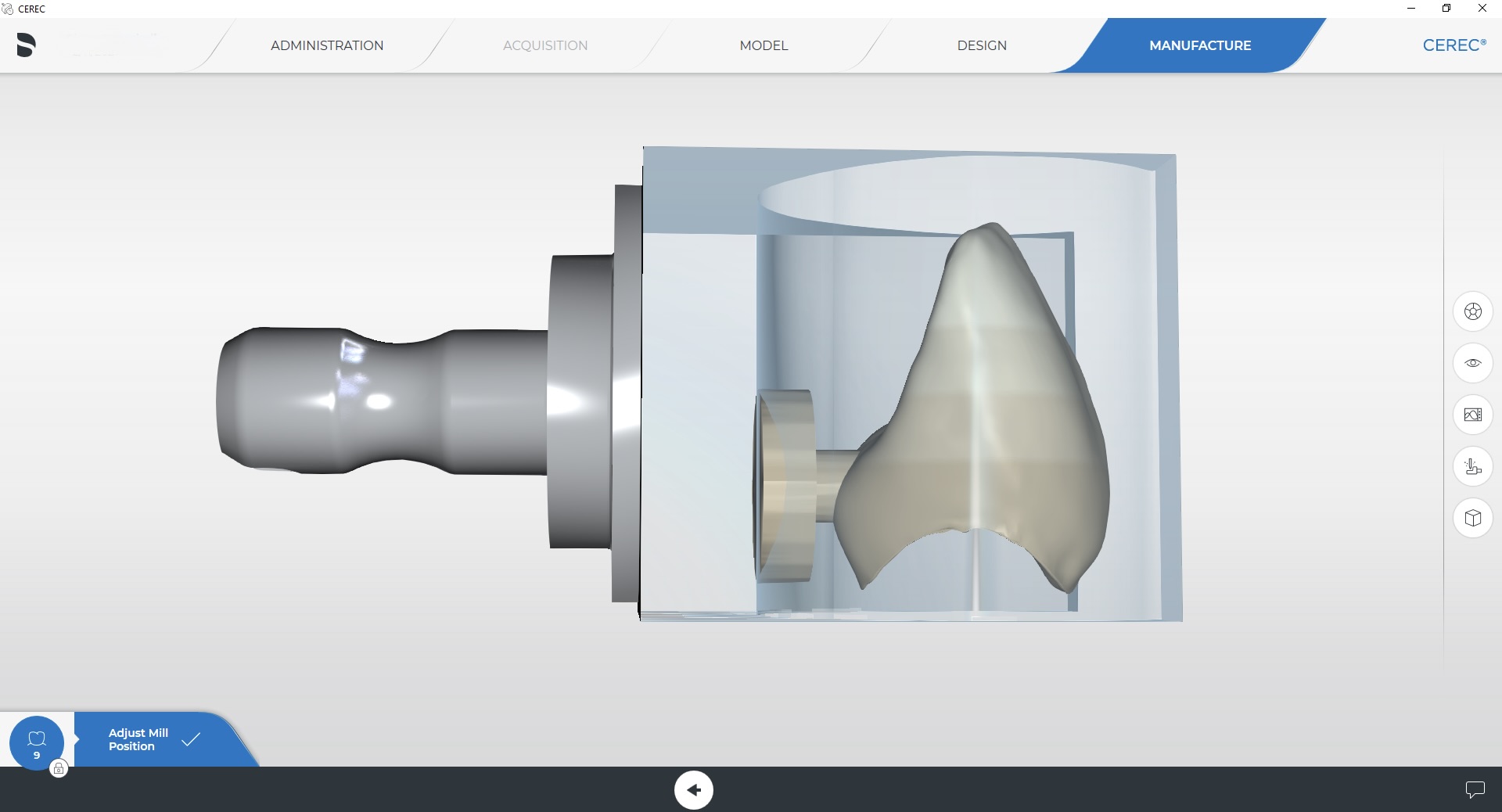Screen dimensions: 1502x812
Task: Select the milling machine tool icon
Action: (x=1472, y=466)
